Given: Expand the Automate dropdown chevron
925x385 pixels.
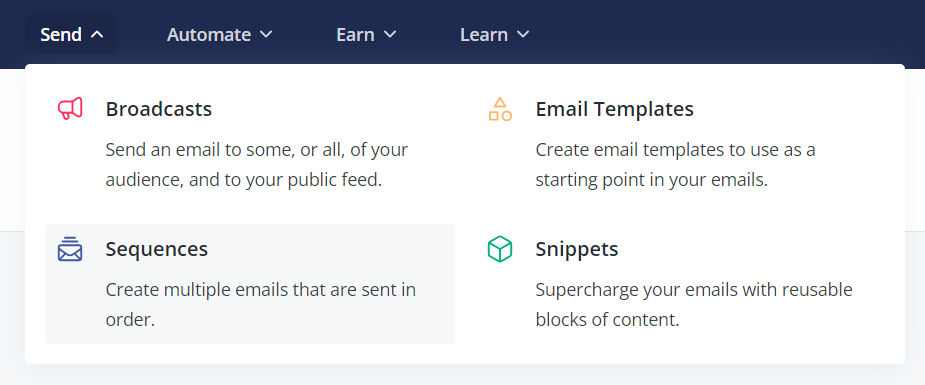Looking at the screenshot, I should [266, 35].
